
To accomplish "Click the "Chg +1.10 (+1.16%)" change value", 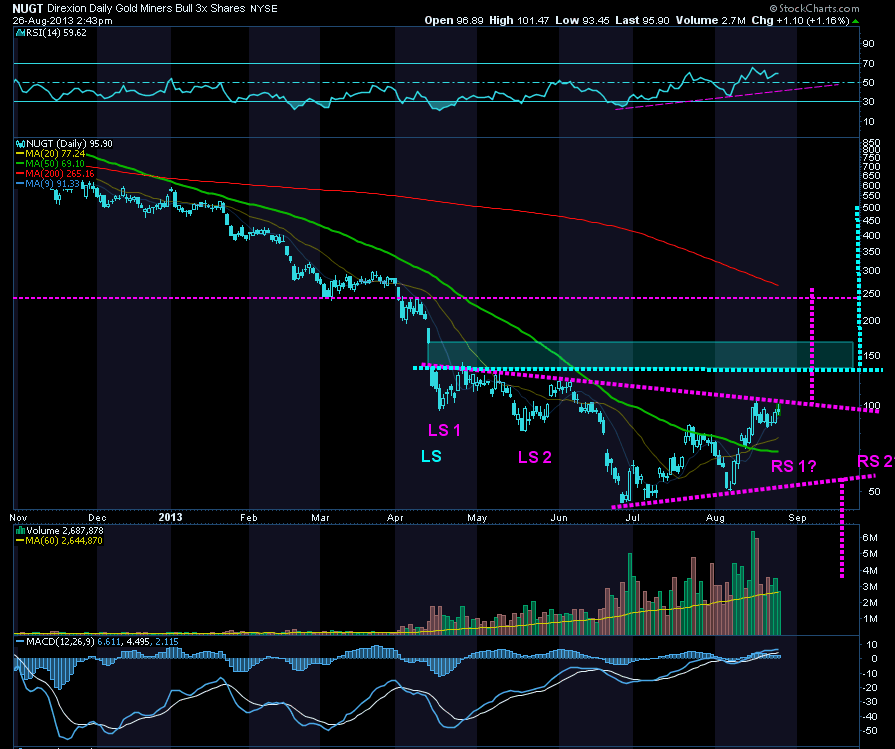I will pos(800,21).
